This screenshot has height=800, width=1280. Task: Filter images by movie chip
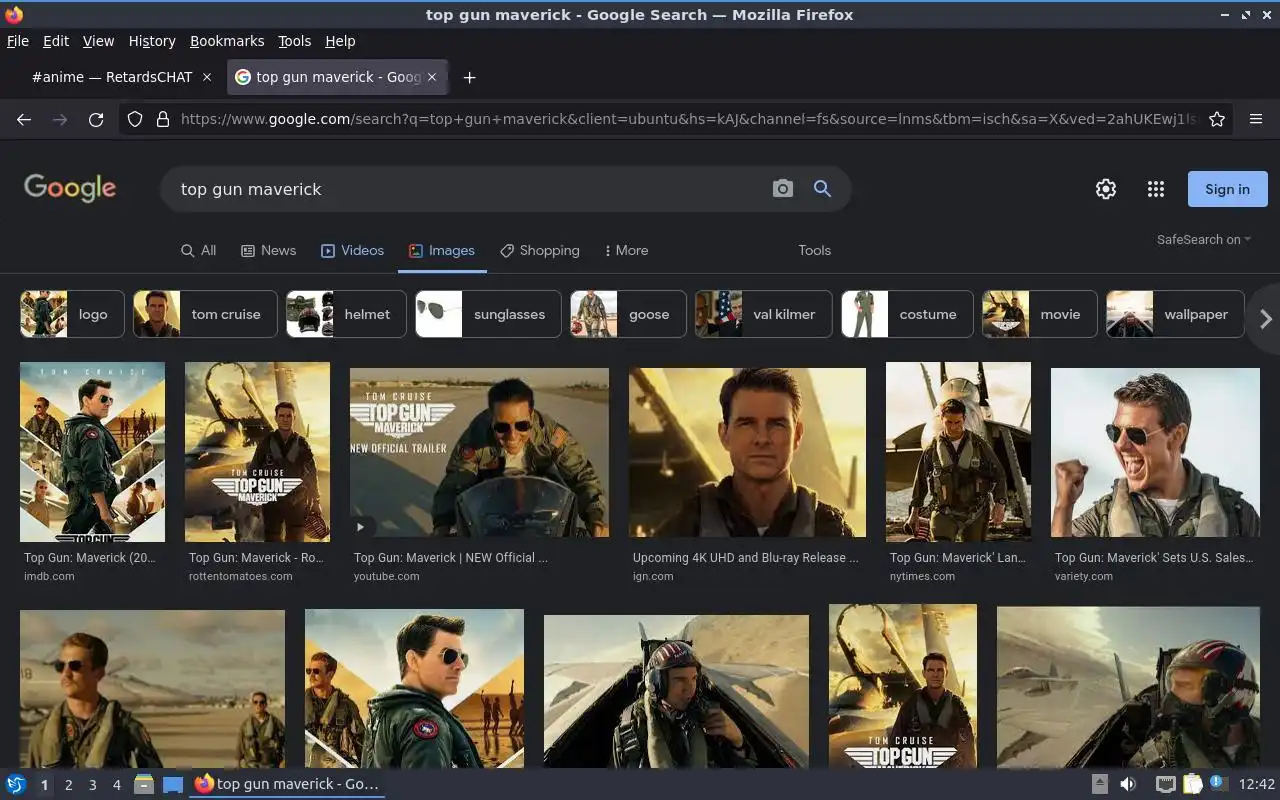point(1039,314)
